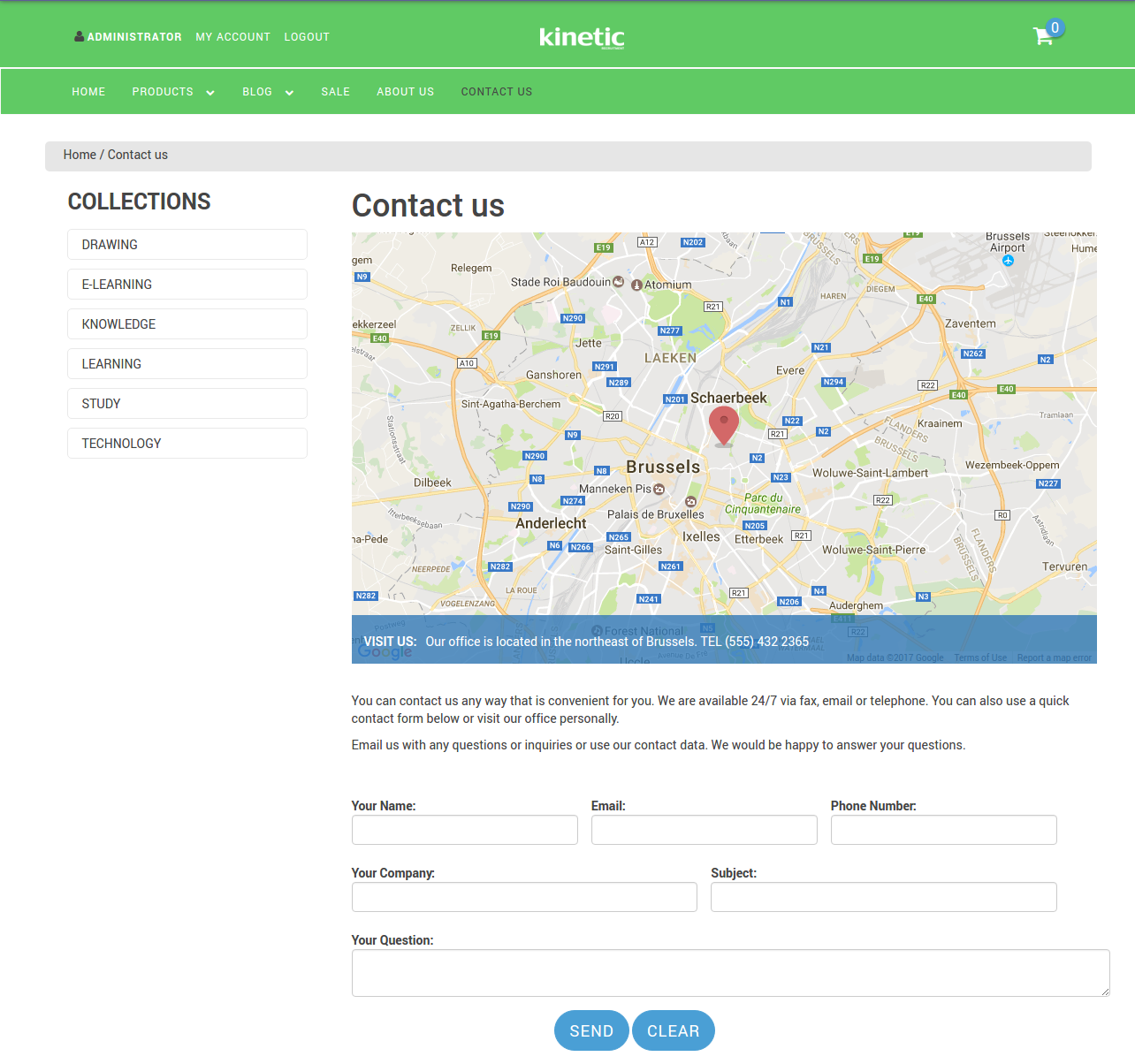
Task: Click the Send button
Action: click(x=591, y=1030)
